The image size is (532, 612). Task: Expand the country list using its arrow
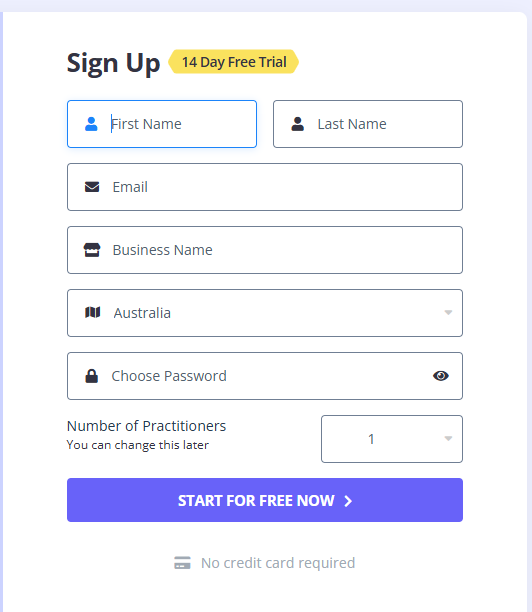pyautogui.click(x=448, y=313)
